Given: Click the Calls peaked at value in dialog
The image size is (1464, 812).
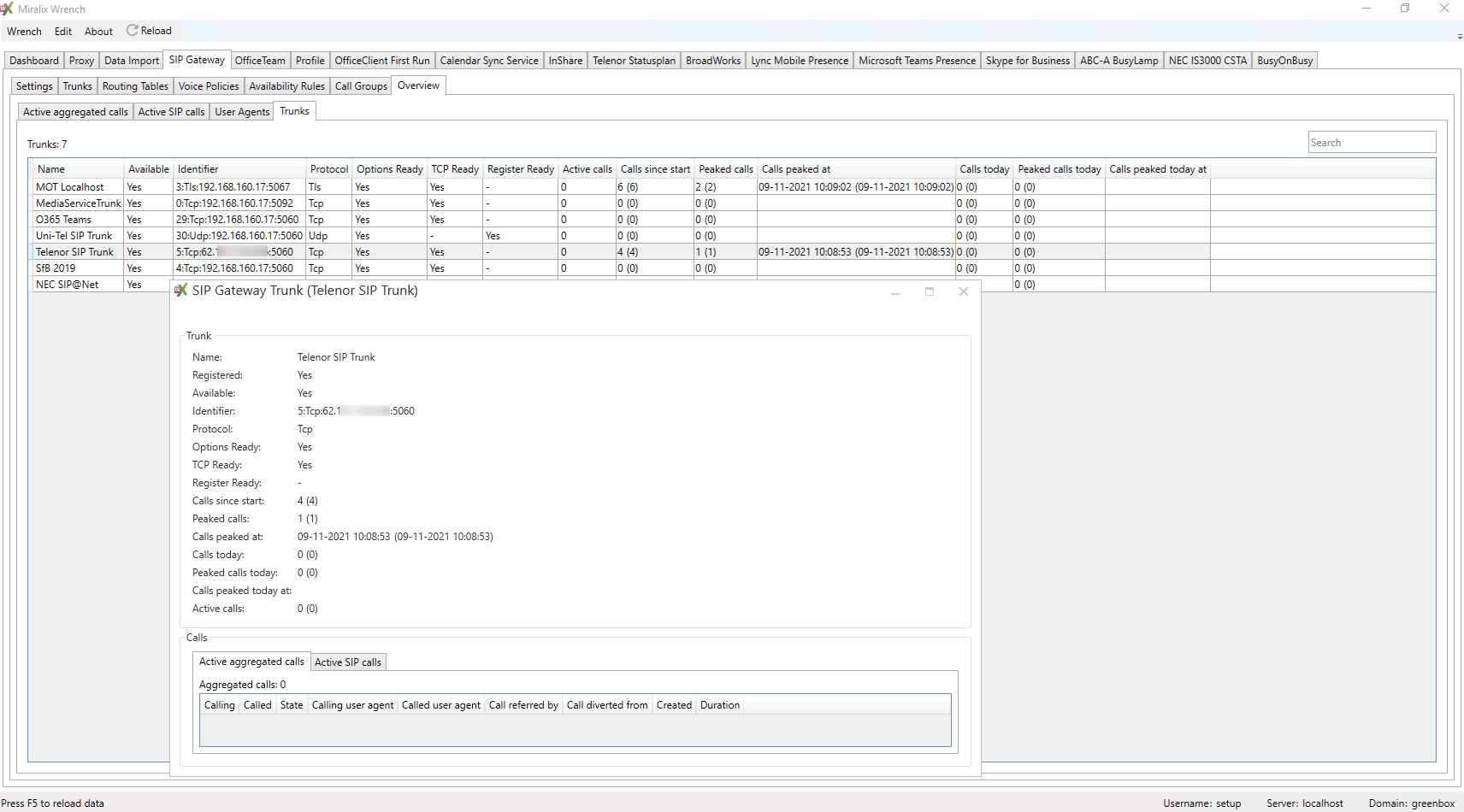Looking at the screenshot, I should click(x=395, y=537).
